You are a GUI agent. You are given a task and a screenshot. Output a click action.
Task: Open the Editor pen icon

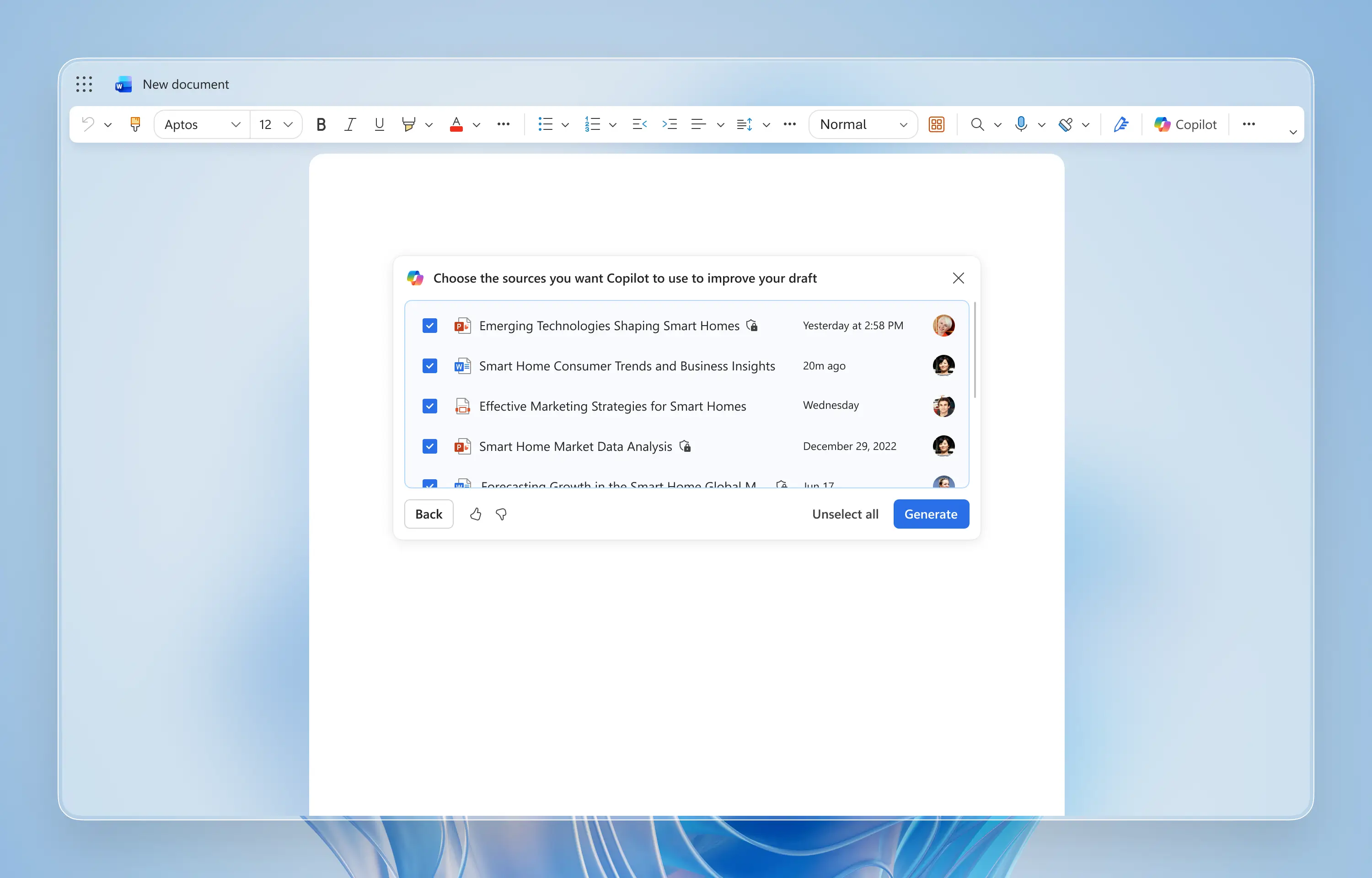point(1120,124)
